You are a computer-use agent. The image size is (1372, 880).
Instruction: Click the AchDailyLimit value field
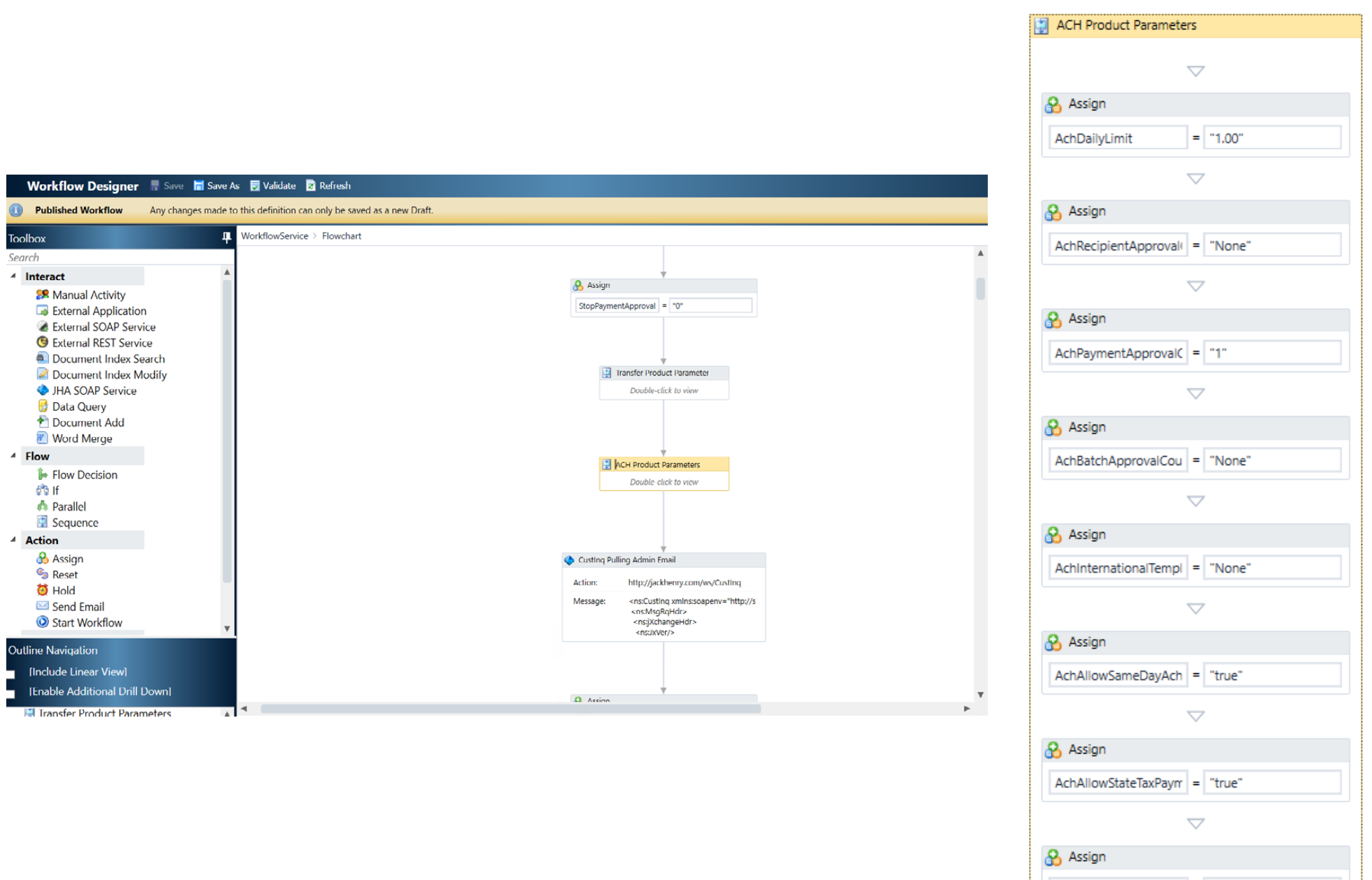1271,138
